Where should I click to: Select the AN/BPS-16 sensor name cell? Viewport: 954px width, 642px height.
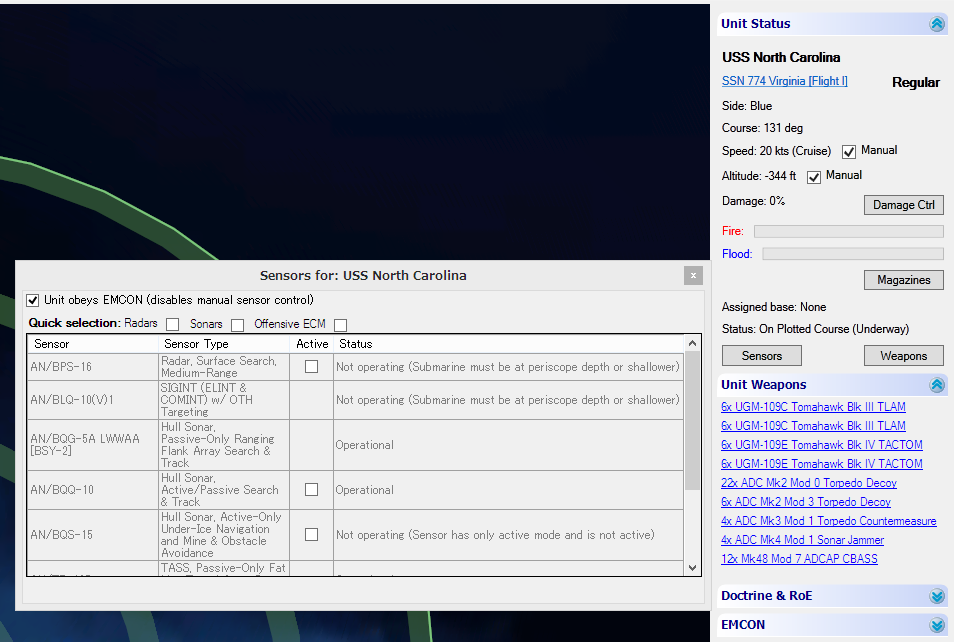click(93, 367)
